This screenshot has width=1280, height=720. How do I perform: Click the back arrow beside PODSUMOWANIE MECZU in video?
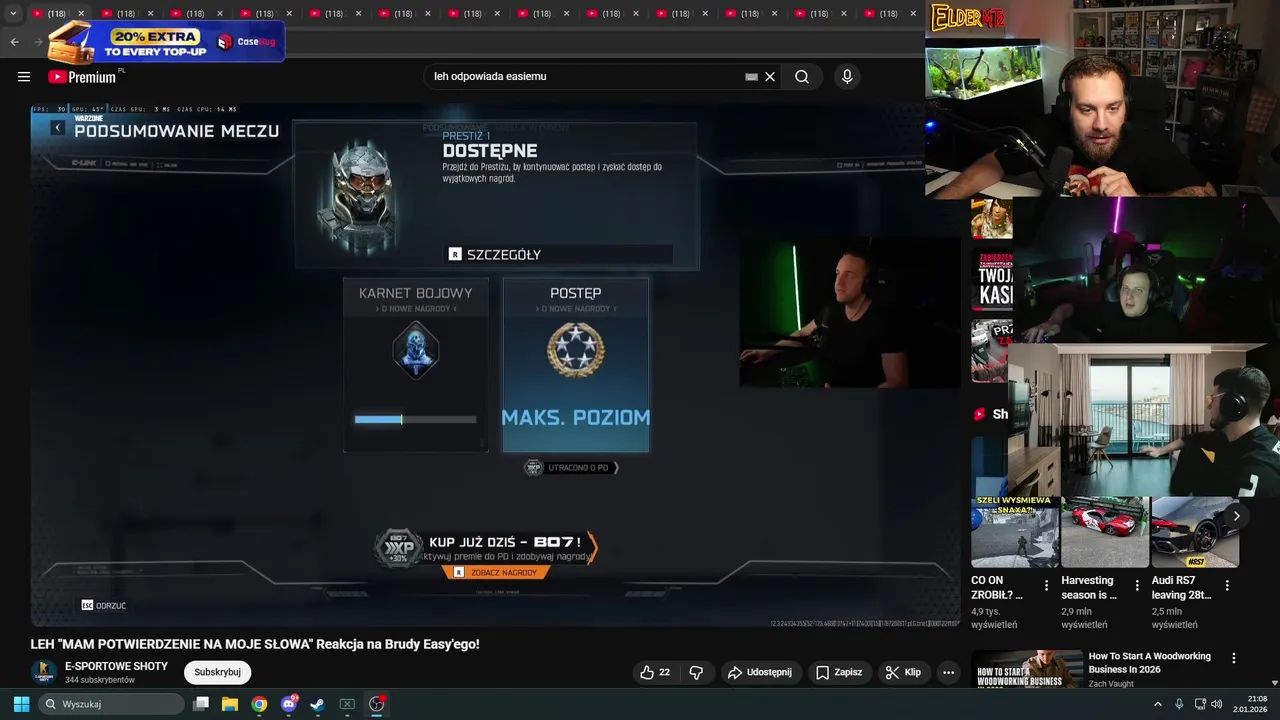click(58, 128)
